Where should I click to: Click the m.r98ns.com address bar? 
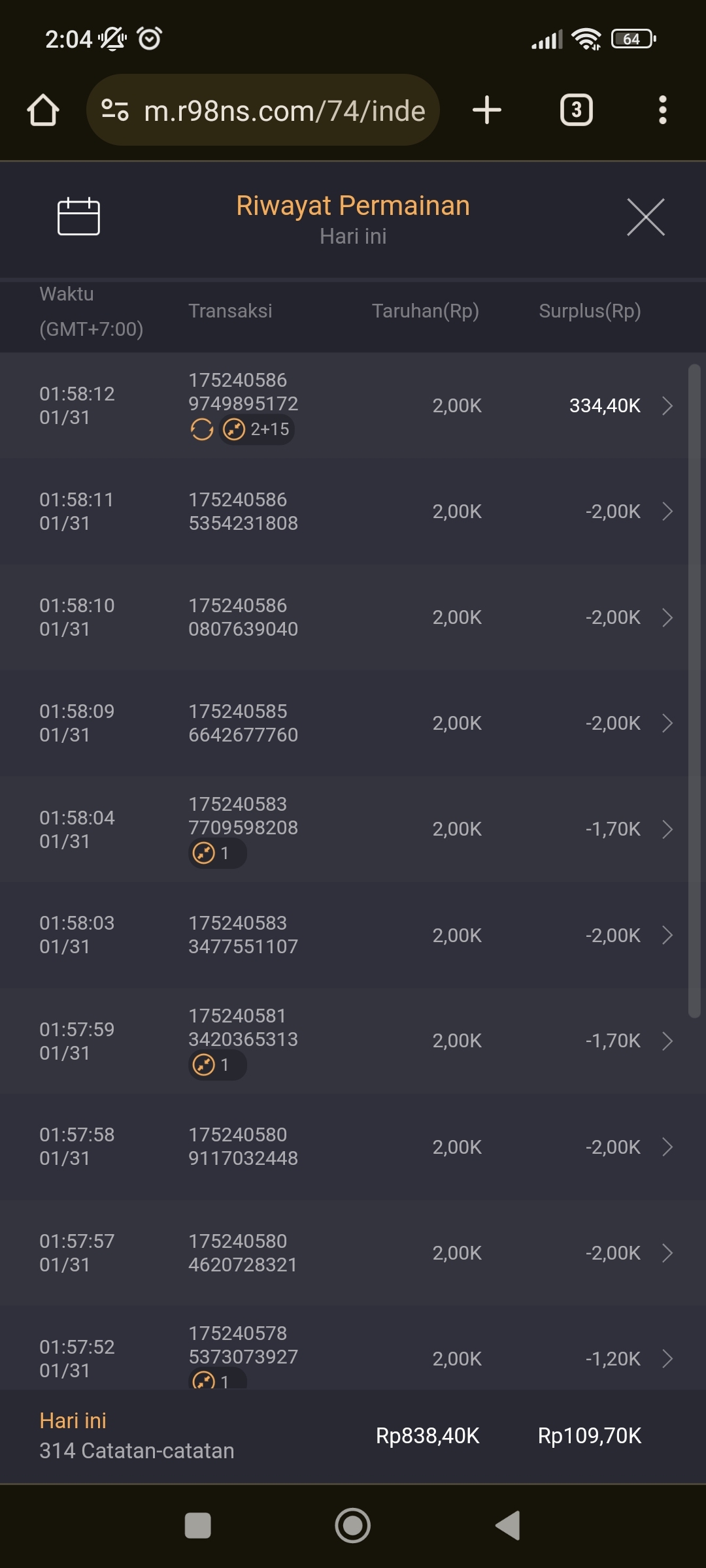coord(284,110)
